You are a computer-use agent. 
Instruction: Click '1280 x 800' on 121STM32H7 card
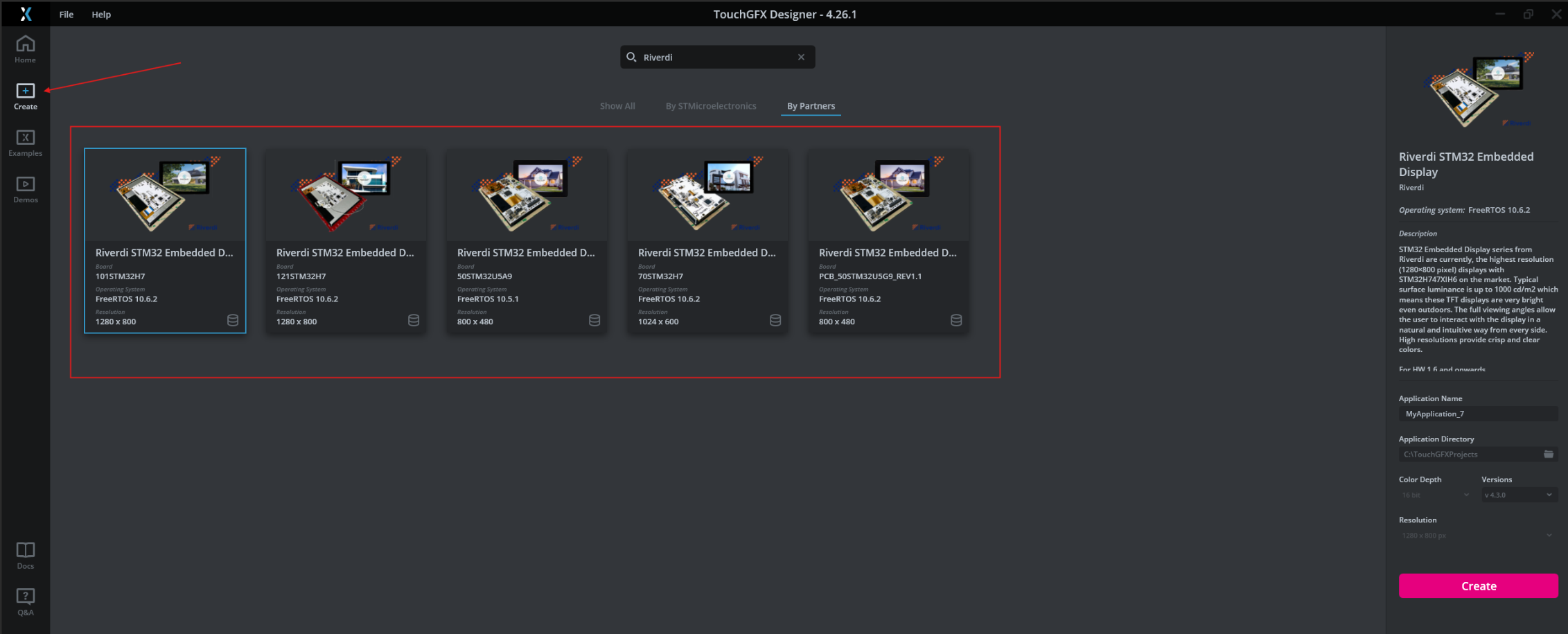click(x=297, y=322)
